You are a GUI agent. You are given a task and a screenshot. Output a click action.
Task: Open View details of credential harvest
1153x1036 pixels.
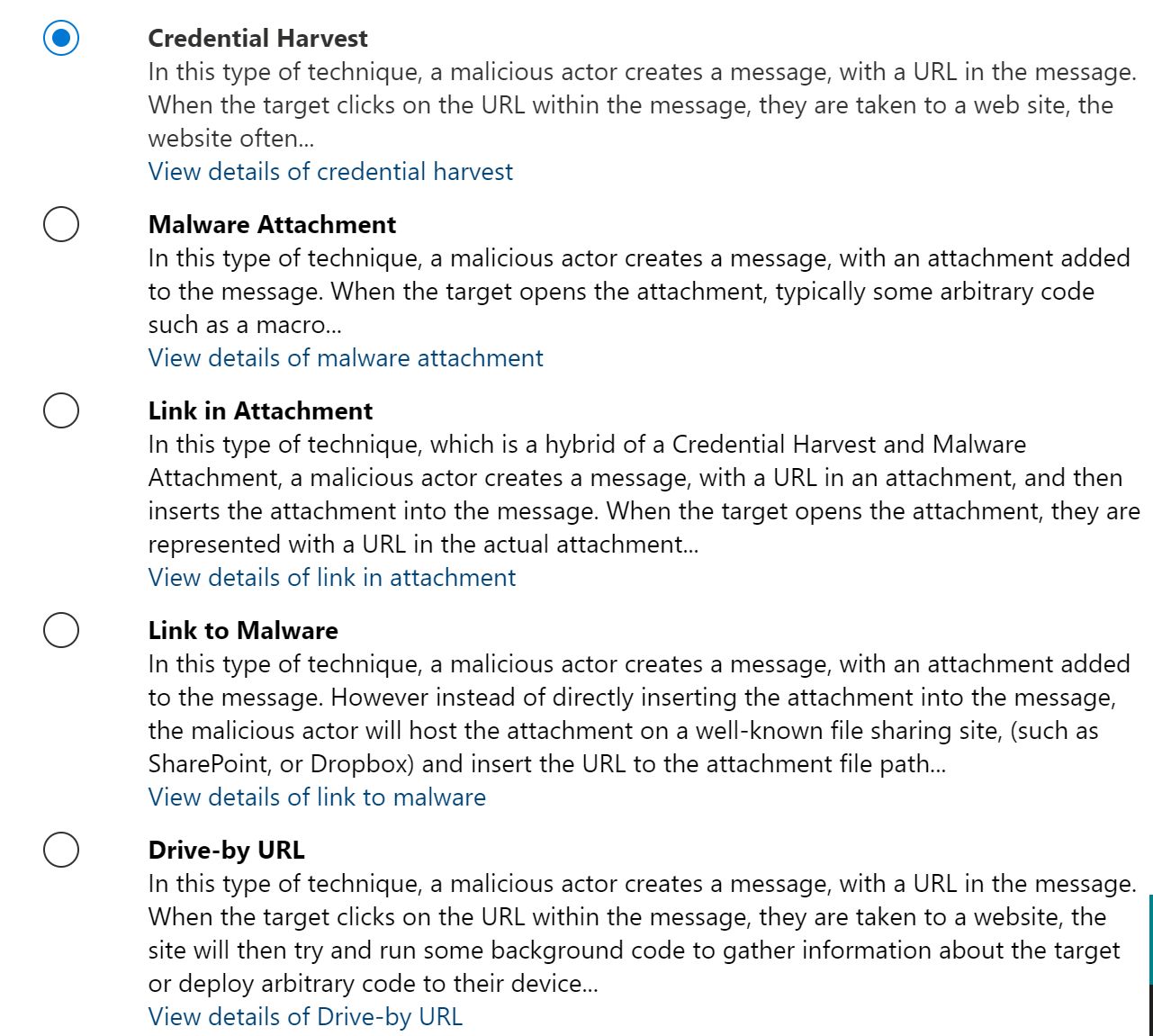coord(330,172)
